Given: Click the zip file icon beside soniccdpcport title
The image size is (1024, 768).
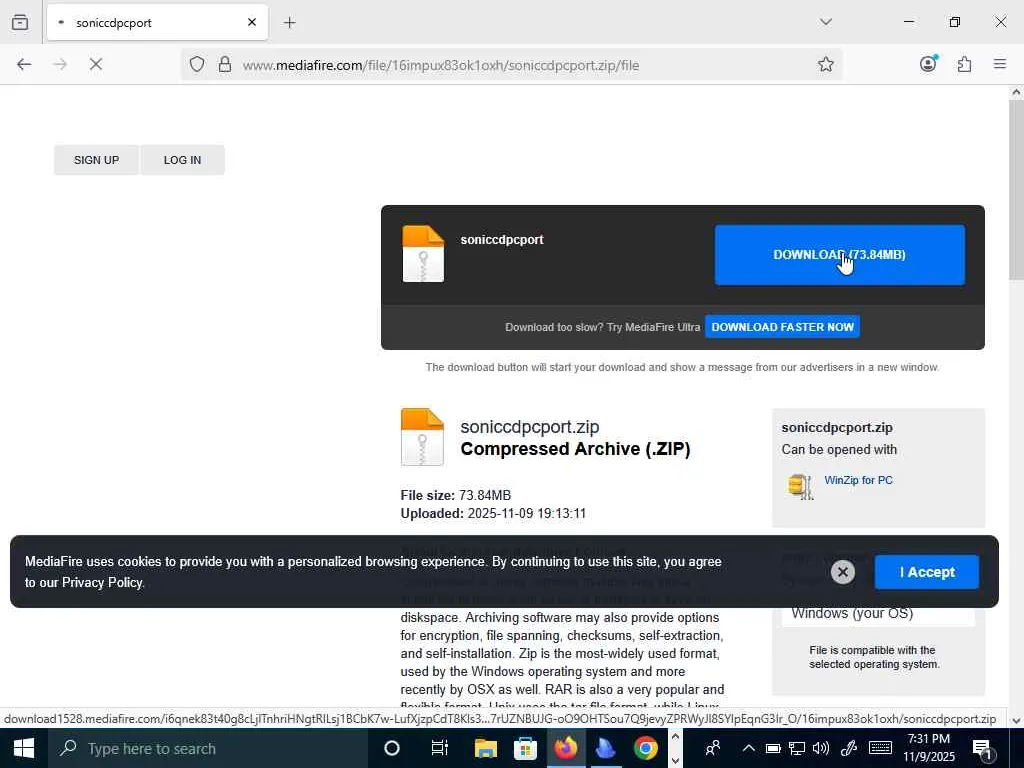Looking at the screenshot, I should click(423, 254).
